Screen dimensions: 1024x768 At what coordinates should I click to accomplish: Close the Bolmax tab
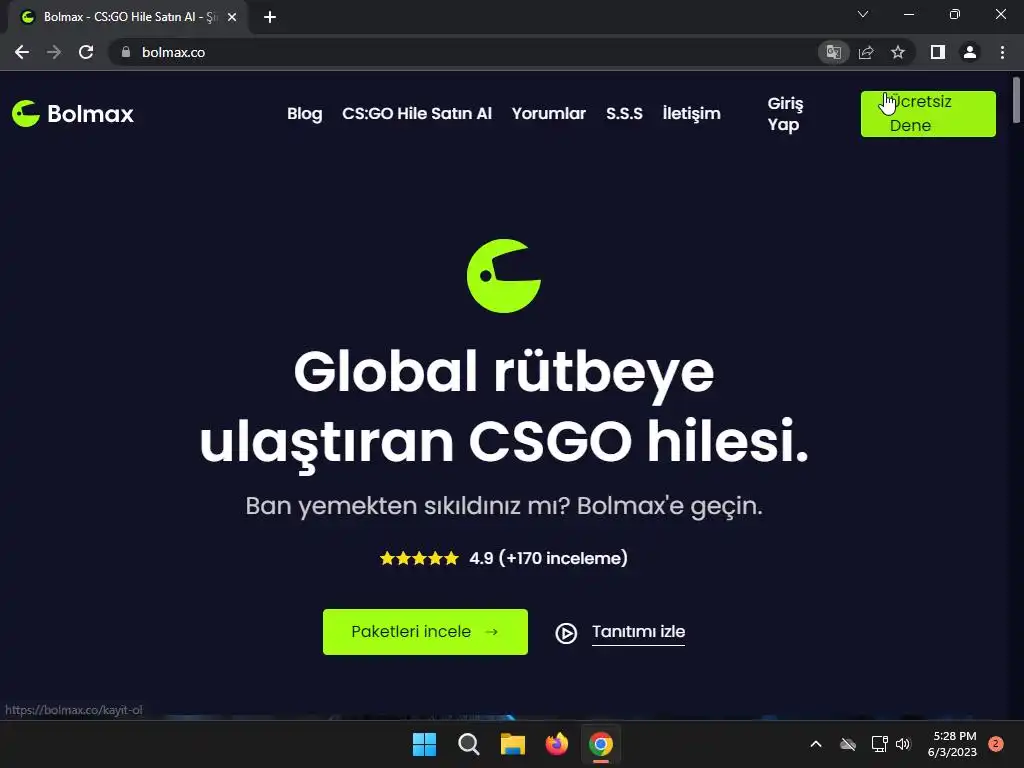click(x=232, y=17)
